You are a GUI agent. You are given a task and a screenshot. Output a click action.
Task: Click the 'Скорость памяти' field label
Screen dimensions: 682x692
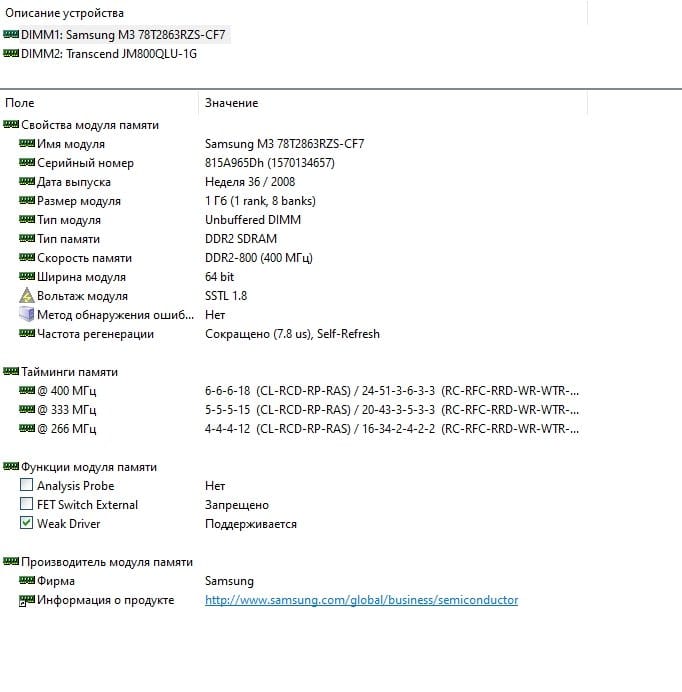[84, 258]
